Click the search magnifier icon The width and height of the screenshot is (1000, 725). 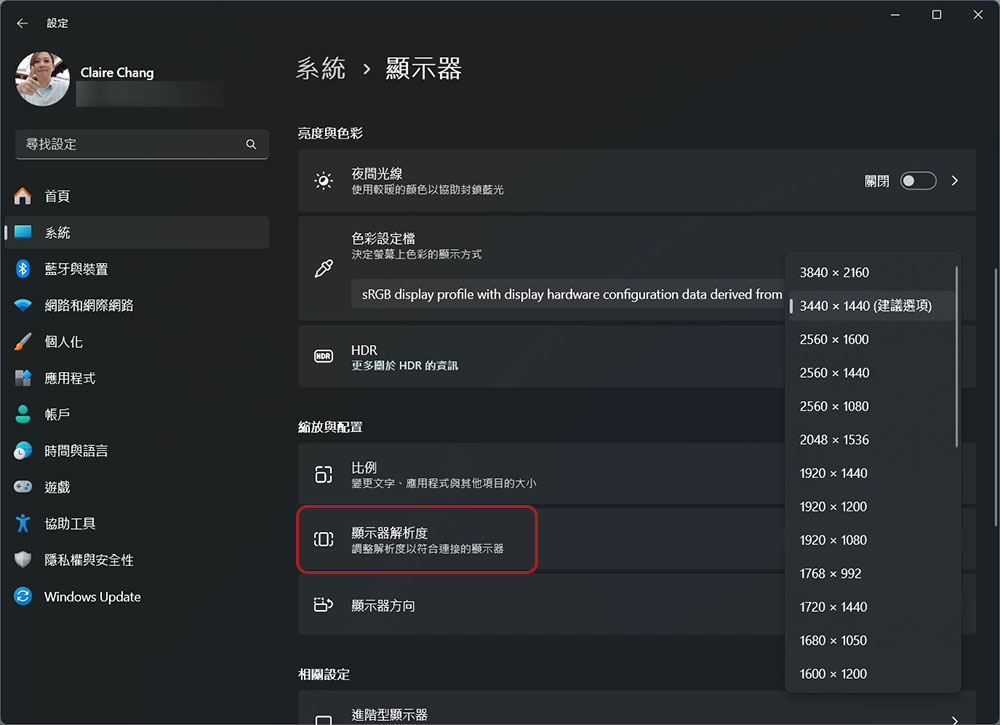251,144
